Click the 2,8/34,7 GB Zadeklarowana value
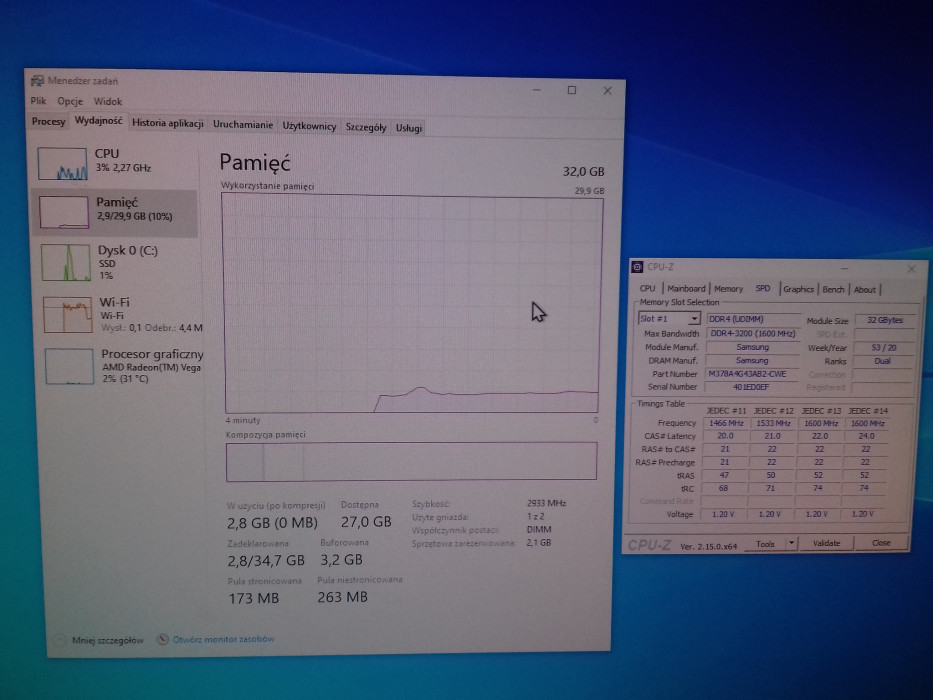Screen dimensions: 933x700 tap(266, 560)
